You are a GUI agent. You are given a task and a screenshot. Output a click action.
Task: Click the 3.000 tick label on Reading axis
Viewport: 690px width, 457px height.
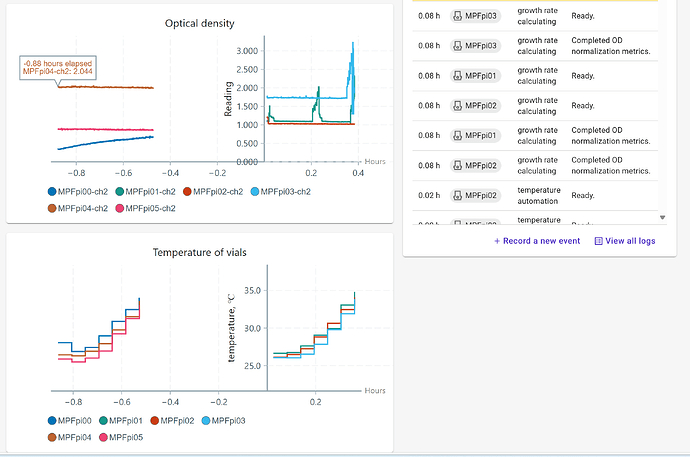(247, 51)
